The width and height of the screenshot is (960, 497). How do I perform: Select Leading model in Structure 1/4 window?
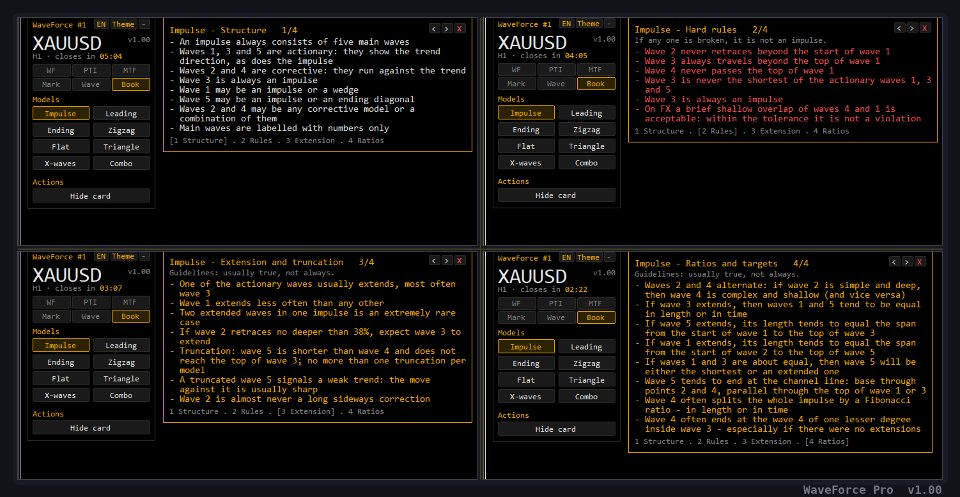click(x=121, y=113)
